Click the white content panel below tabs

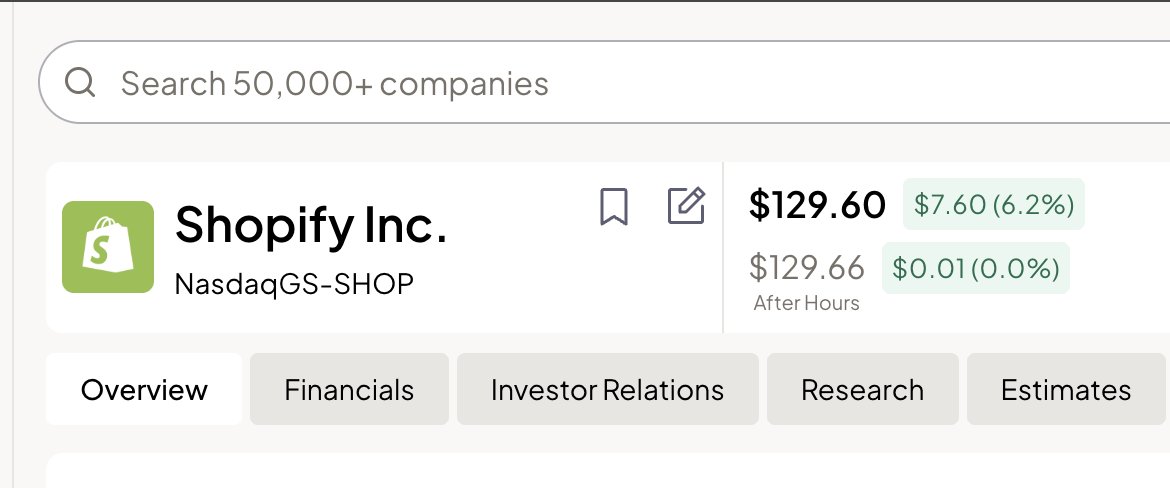tap(600, 472)
